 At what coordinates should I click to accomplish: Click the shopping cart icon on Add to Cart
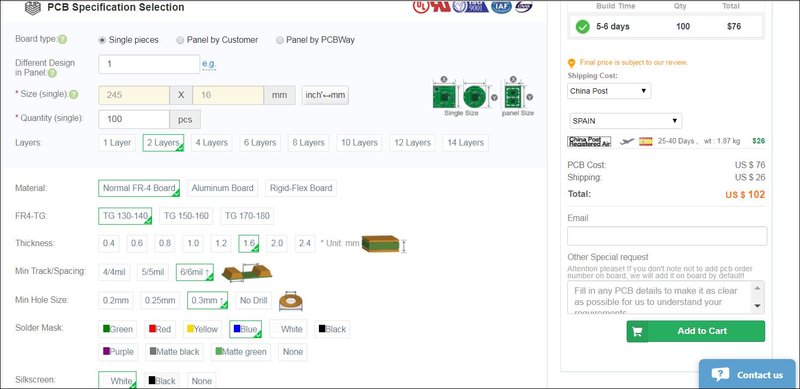click(x=637, y=331)
